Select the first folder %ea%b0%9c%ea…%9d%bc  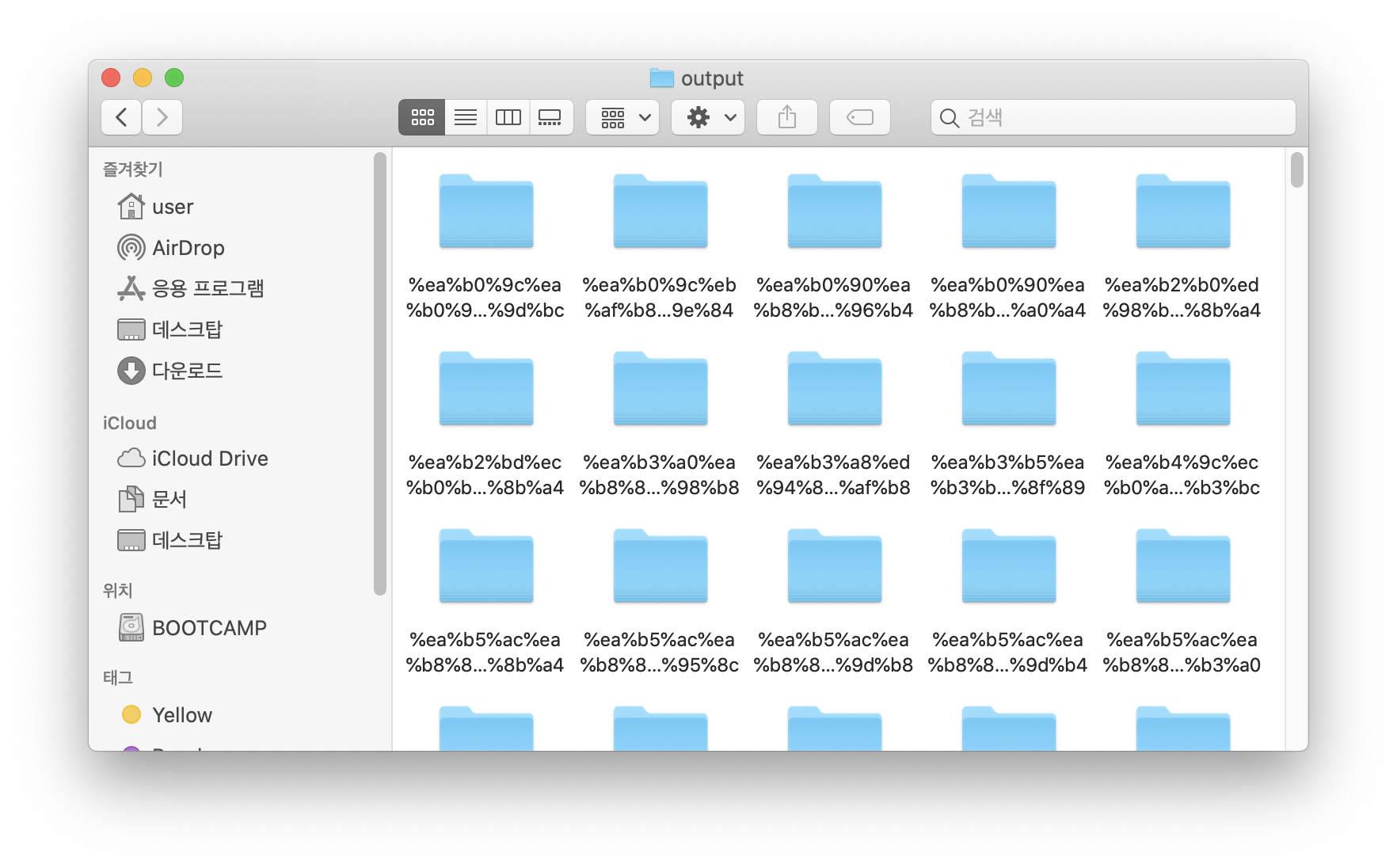coord(486,212)
